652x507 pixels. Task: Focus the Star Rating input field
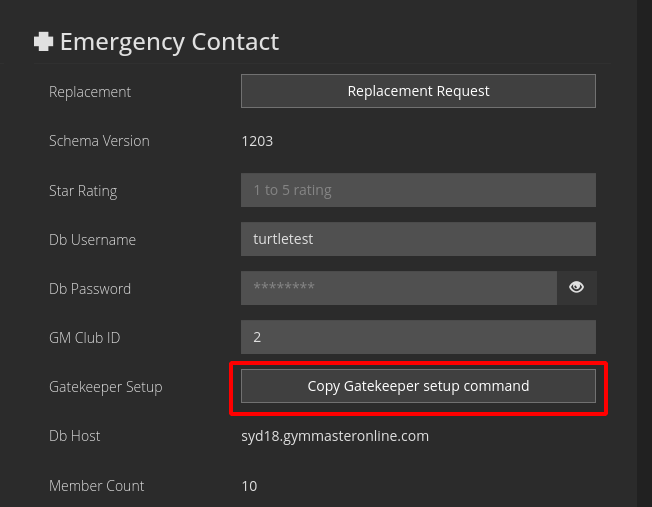(418, 190)
